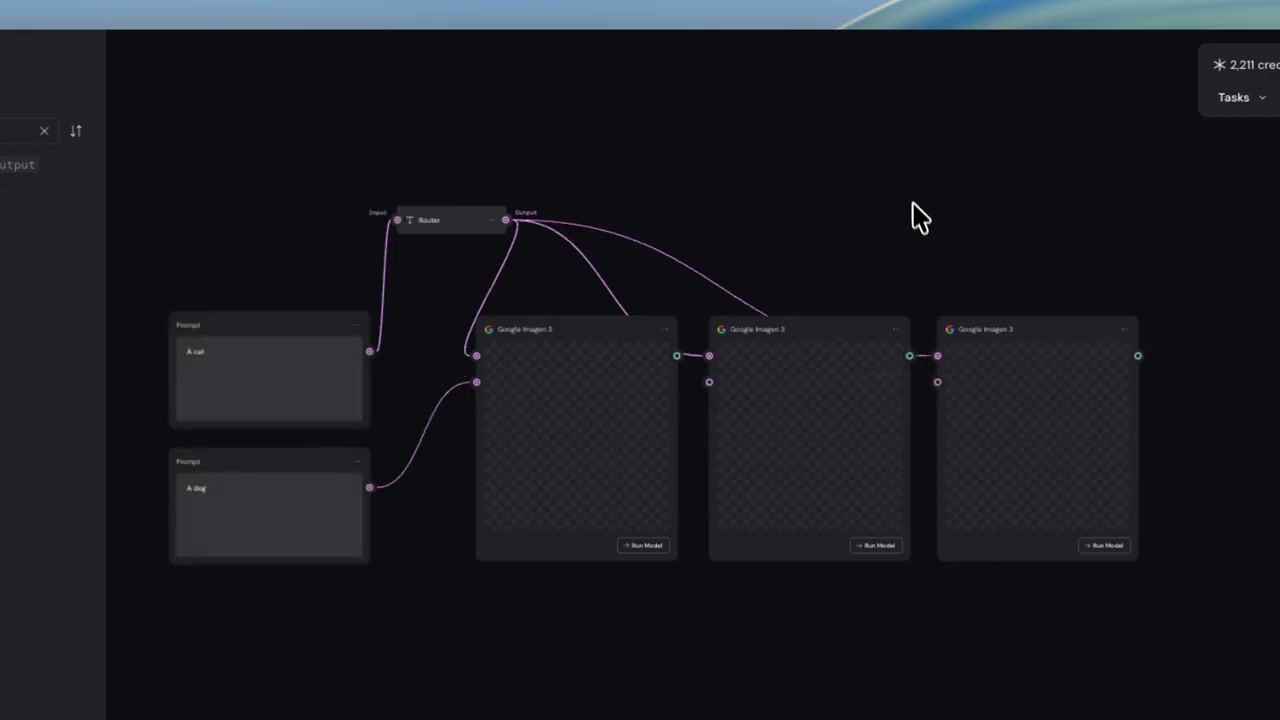Click the unconnected lower input port of the middle Imagen node
The image size is (1280, 720).
(x=709, y=382)
